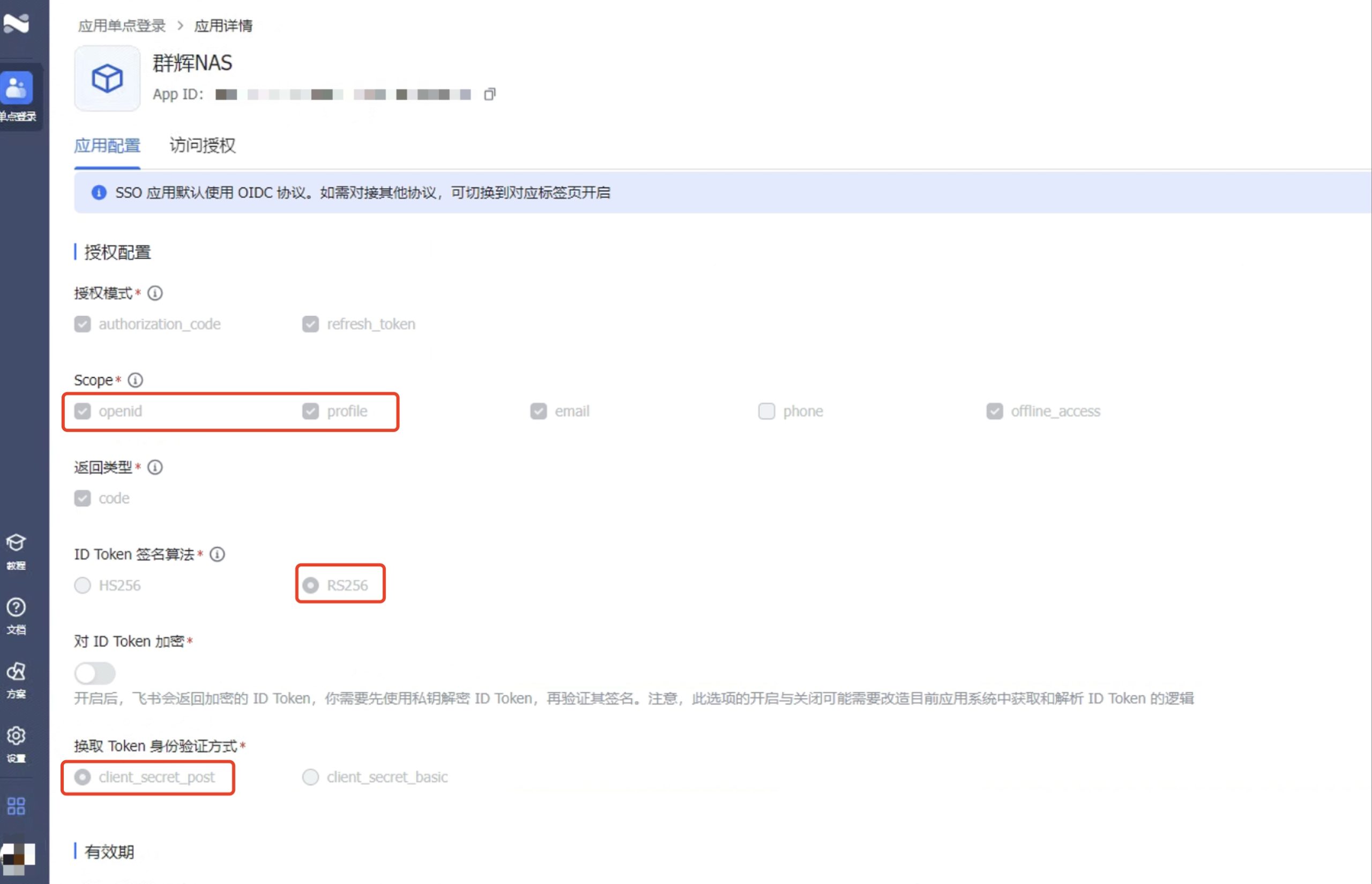Screen dimensions: 1372x884
Task: Open the 教程 tutorial sidebar icon
Action: (x=16, y=552)
